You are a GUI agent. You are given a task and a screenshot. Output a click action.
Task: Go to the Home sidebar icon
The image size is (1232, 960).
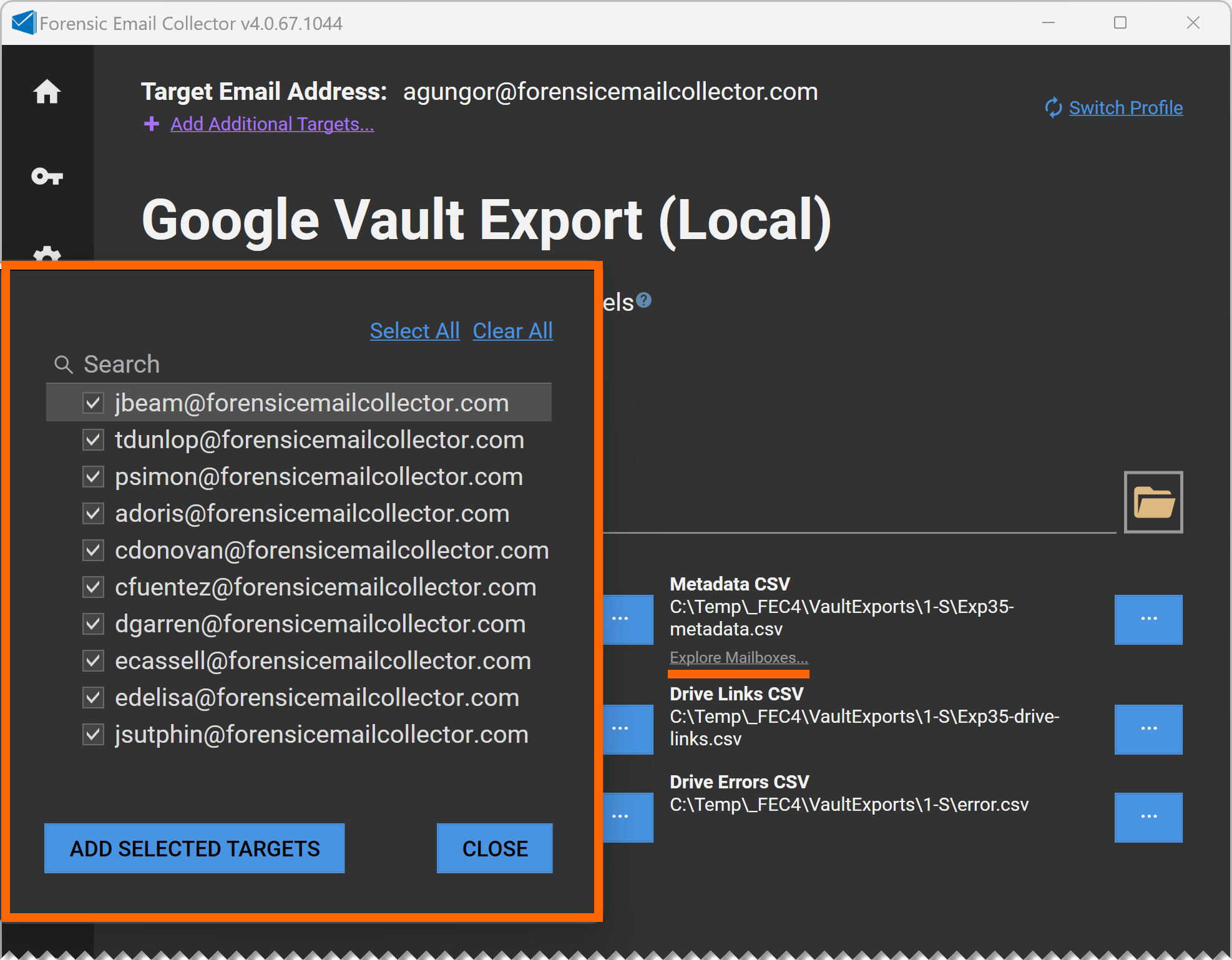47,92
